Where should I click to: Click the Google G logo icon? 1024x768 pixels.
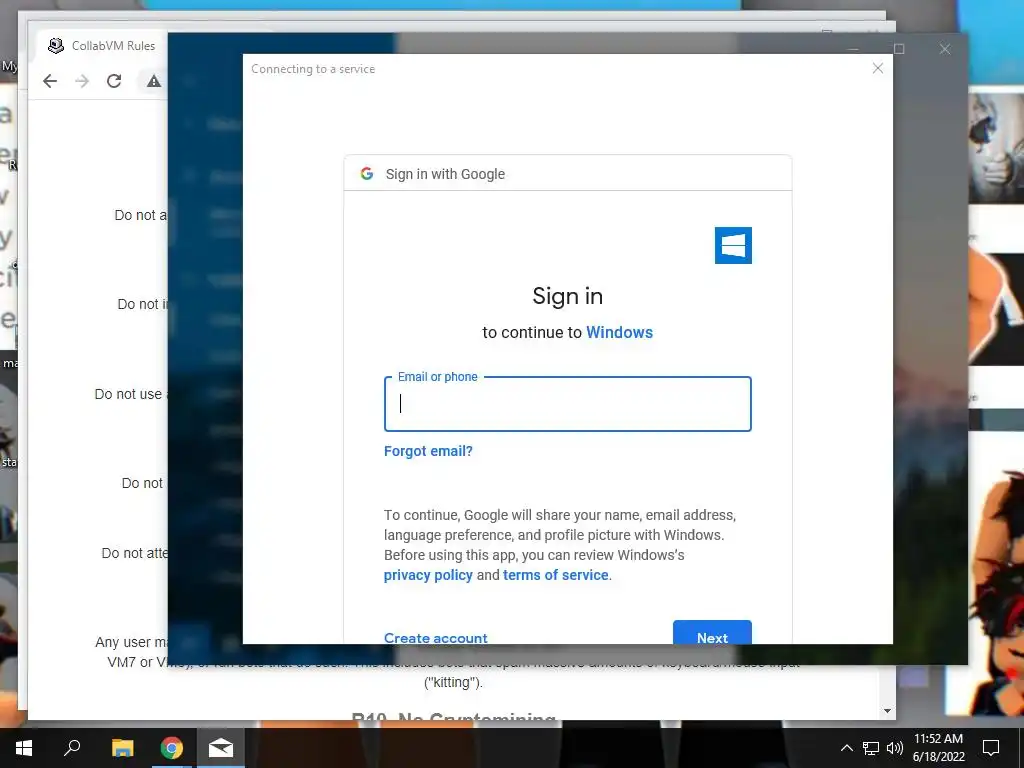point(367,174)
